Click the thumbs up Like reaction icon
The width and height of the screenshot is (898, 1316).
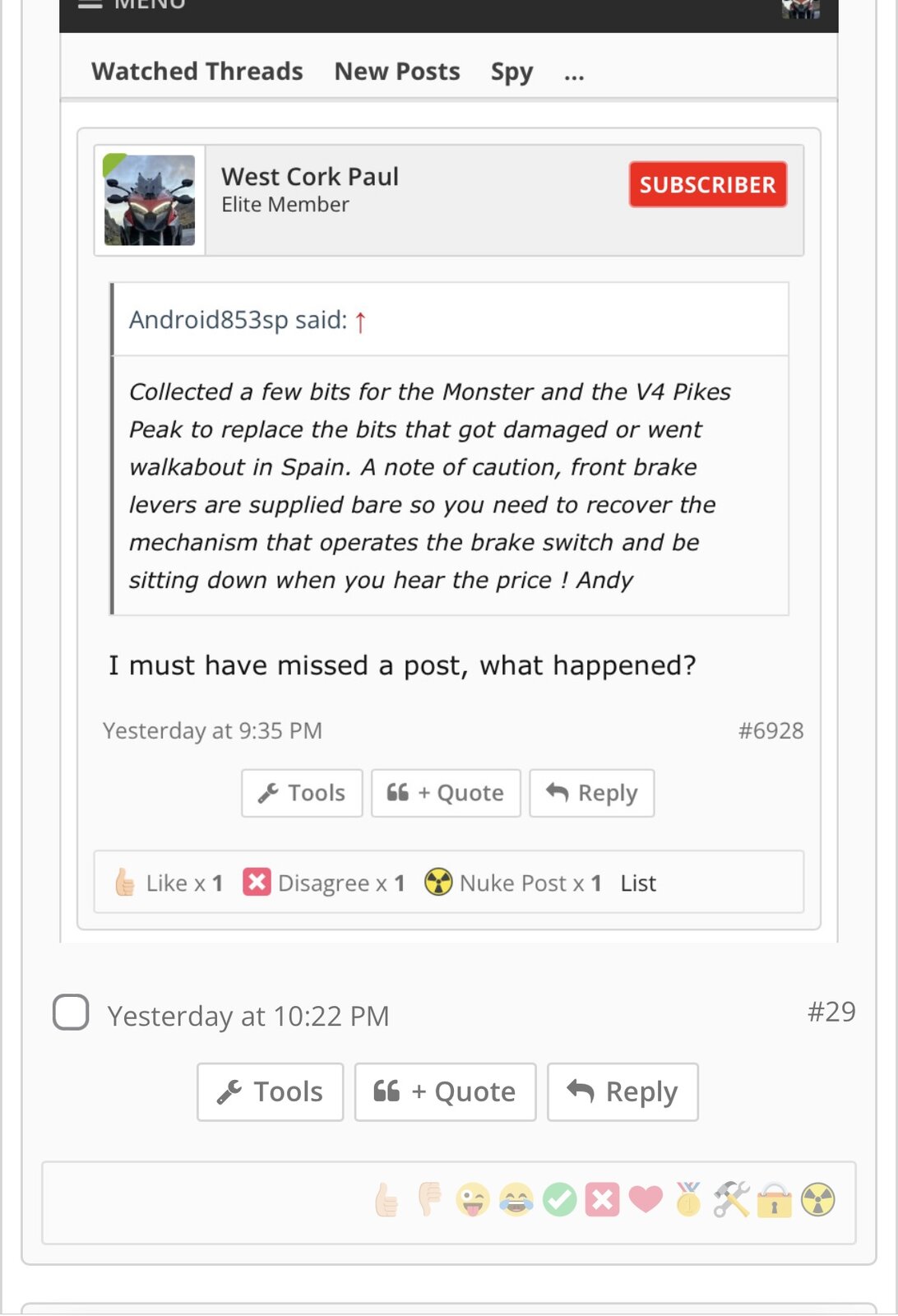coord(387,1200)
